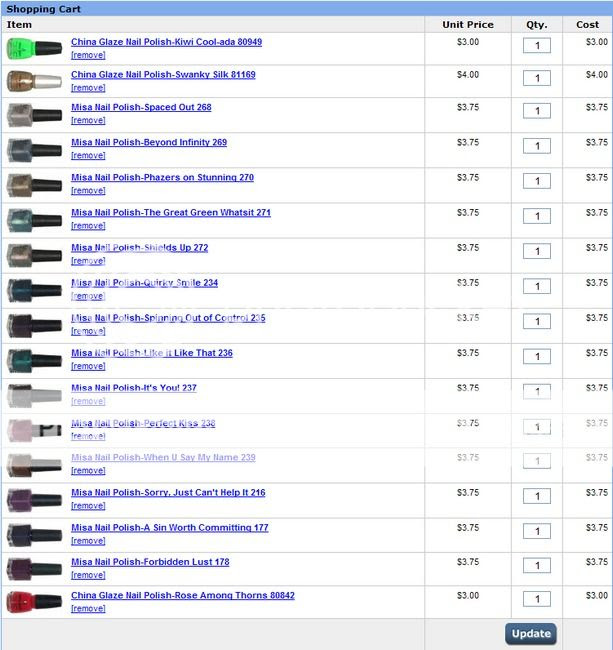
Task: Open Misa Spaced Out 268 product link
Action: (141, 107)
